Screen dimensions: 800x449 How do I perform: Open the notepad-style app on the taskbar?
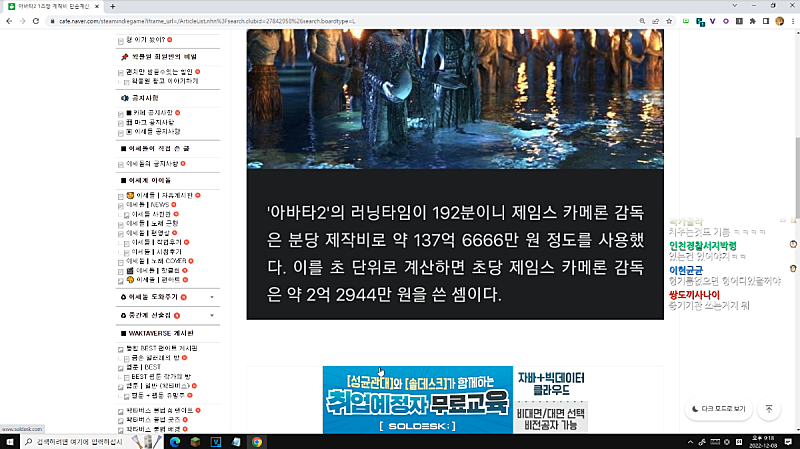click(236, 442)
